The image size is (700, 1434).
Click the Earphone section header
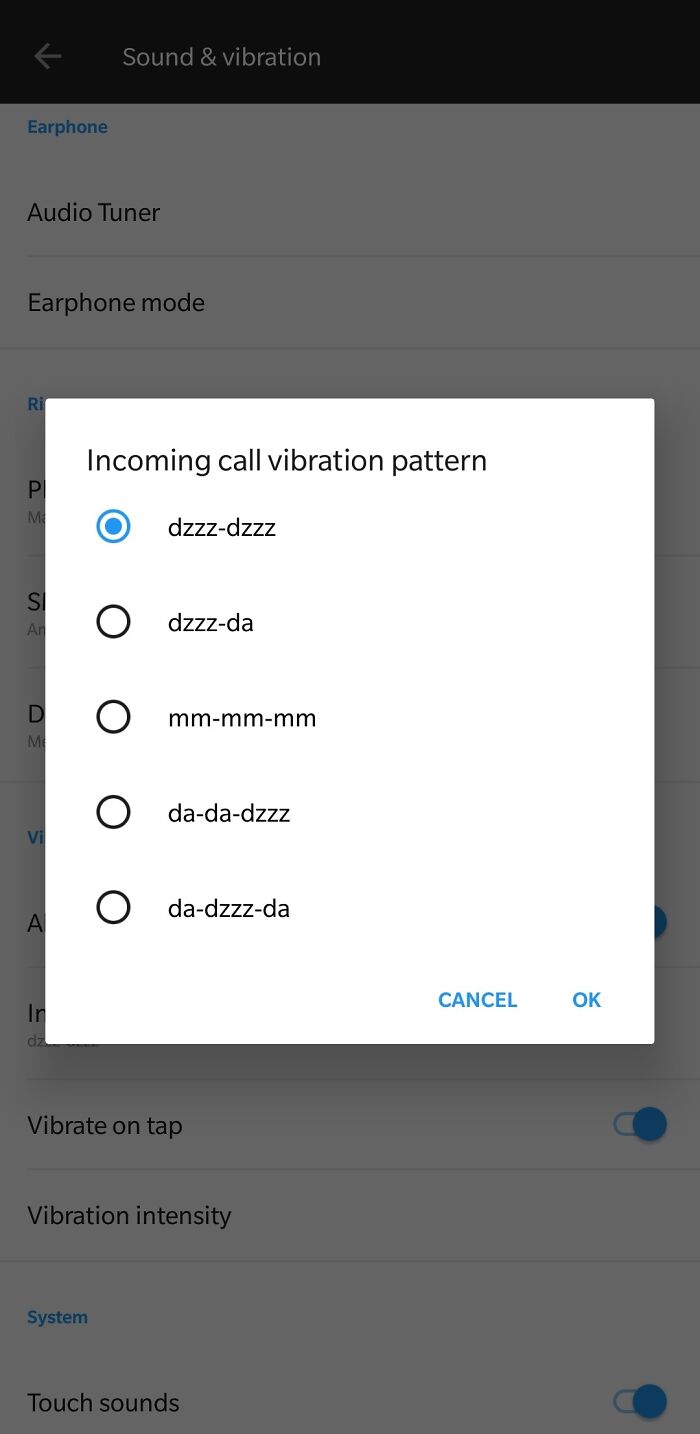pos(67,126)
